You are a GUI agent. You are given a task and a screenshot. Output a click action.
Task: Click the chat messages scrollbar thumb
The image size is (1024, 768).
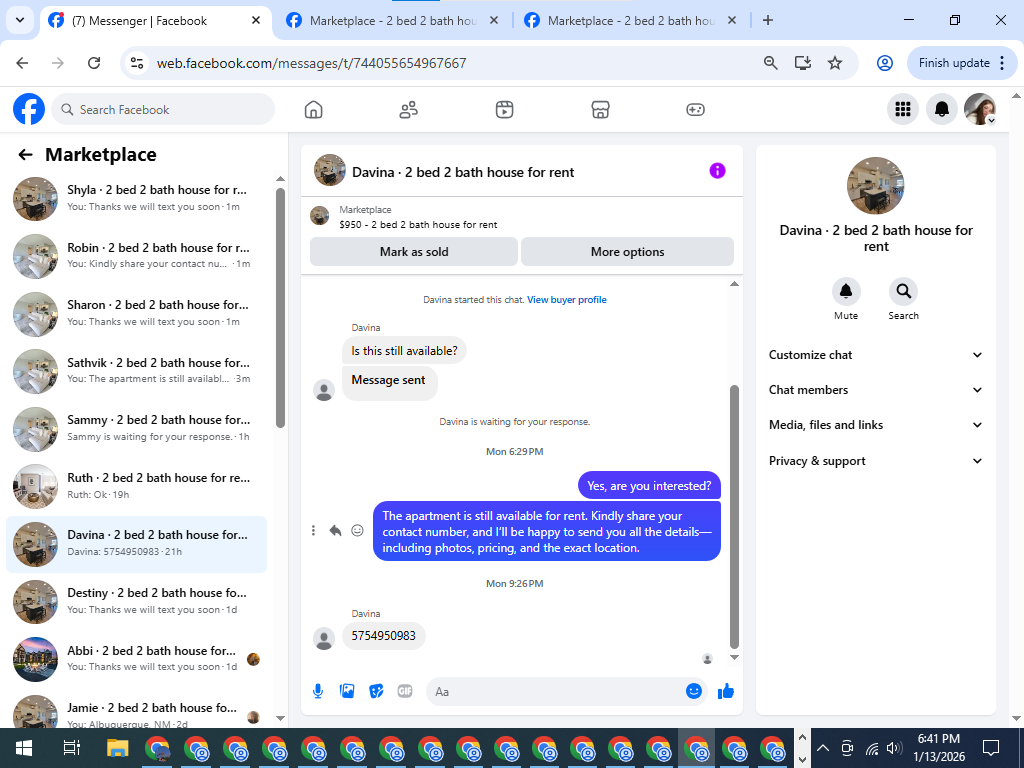pyautogui.click(x=734, y=516)
